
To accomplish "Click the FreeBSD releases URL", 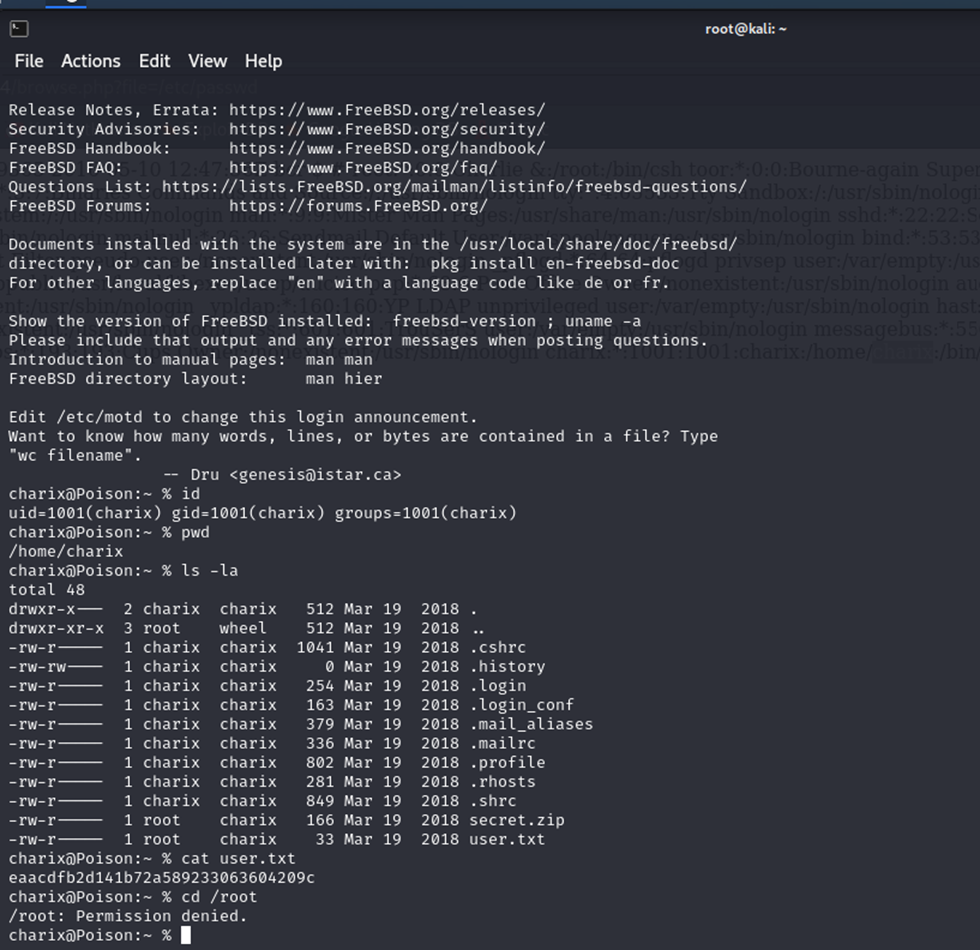I will [387, 110].
